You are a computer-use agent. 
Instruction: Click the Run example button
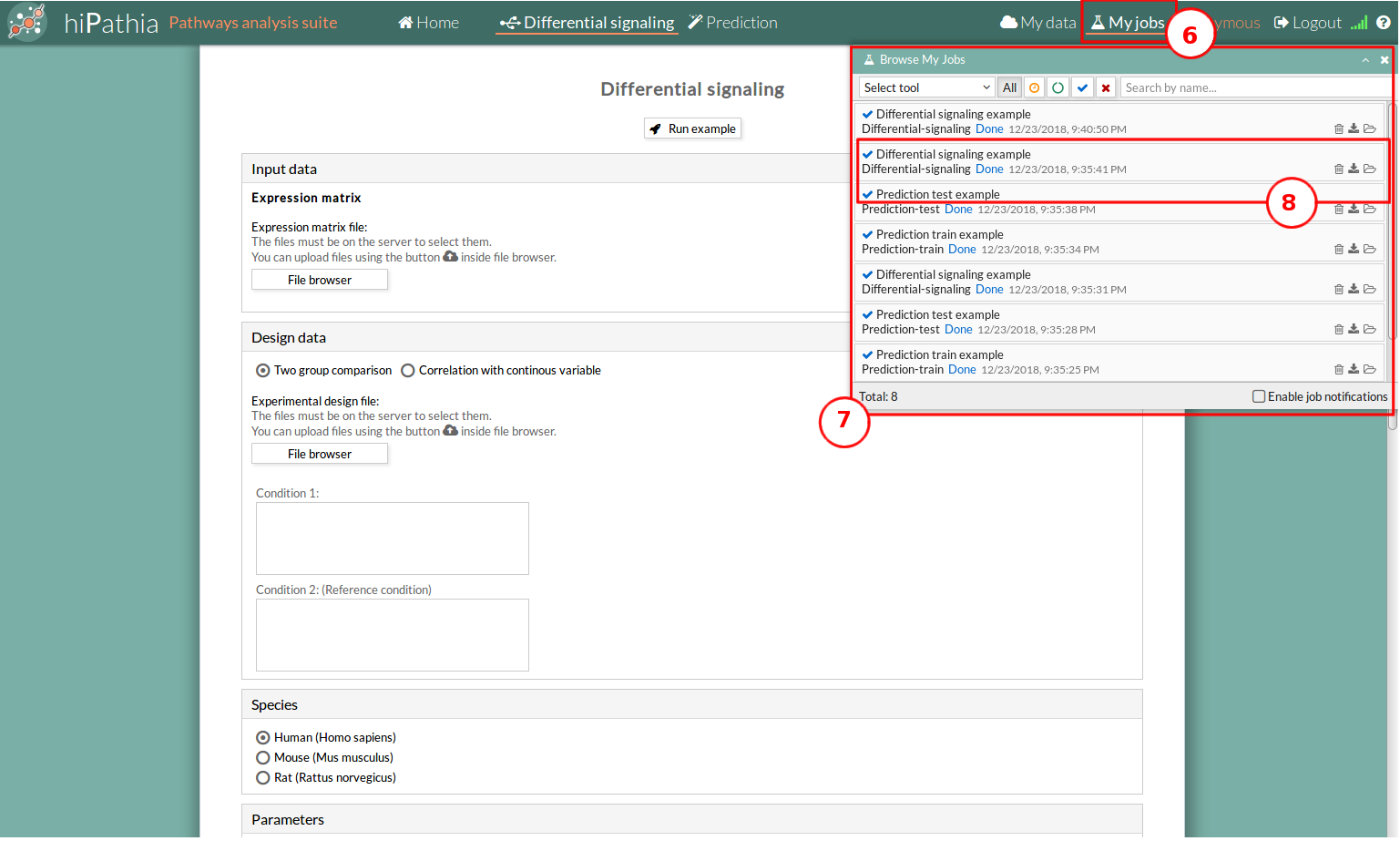tap(692, 128)
